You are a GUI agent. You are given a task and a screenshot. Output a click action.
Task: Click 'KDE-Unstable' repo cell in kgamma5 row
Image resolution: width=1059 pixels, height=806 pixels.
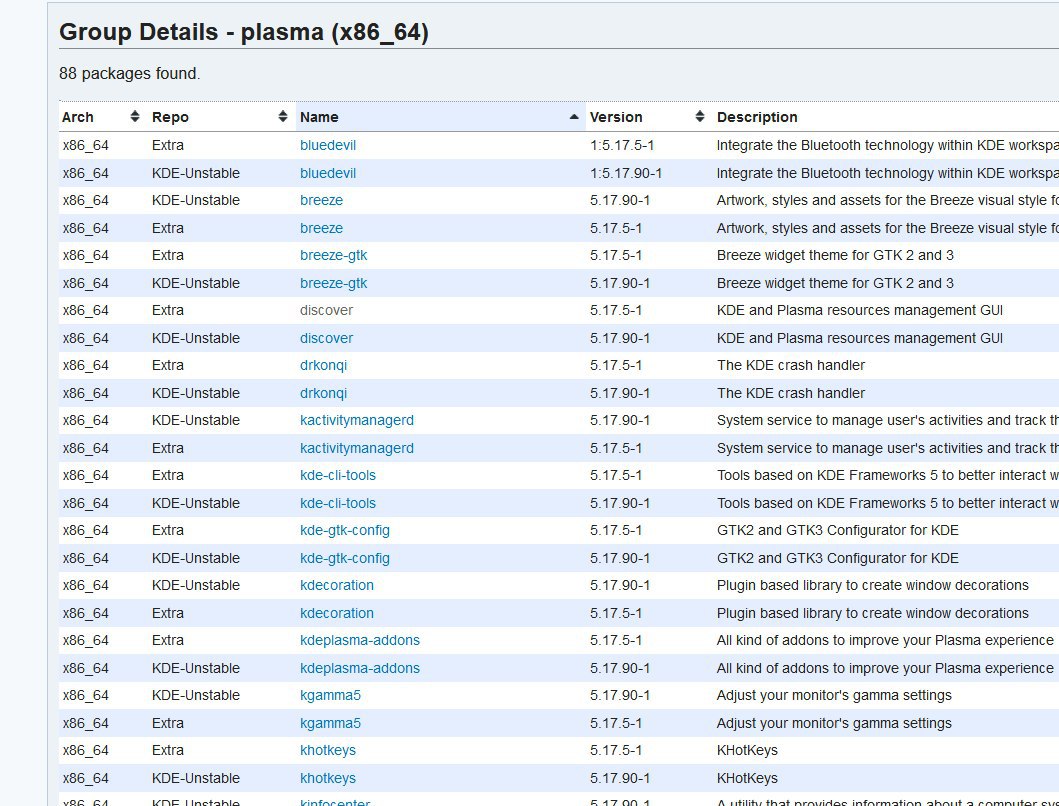point(196,695)
